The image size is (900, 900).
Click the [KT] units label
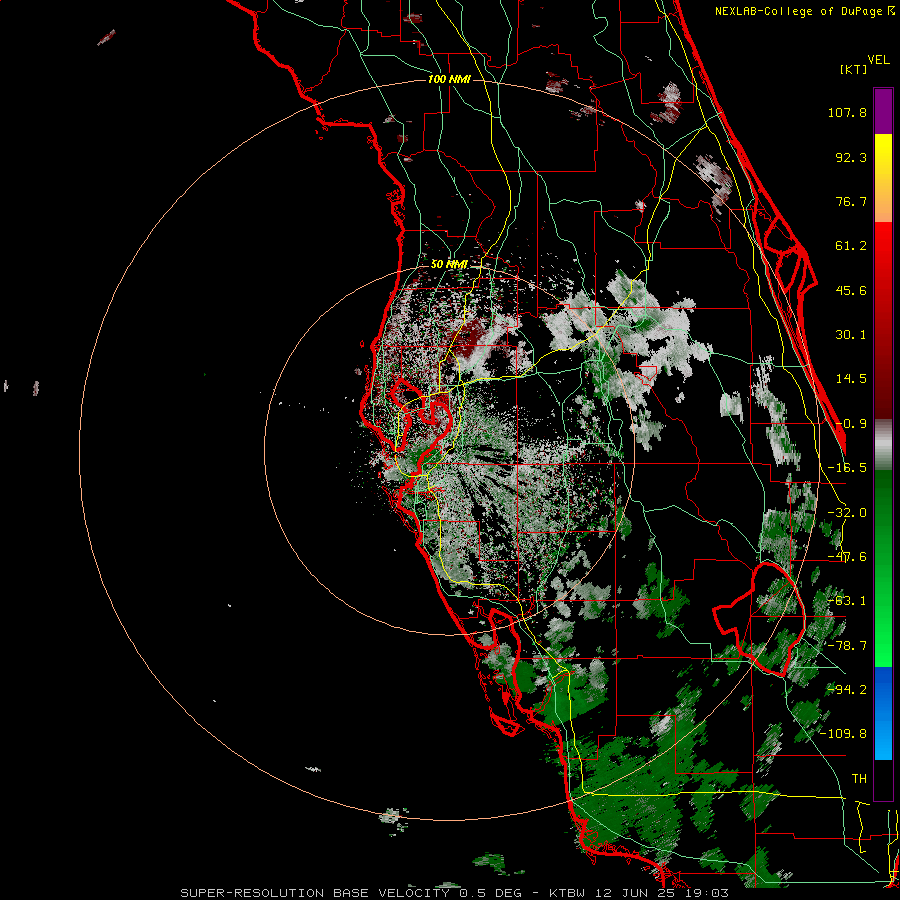[x=853, y=69]
